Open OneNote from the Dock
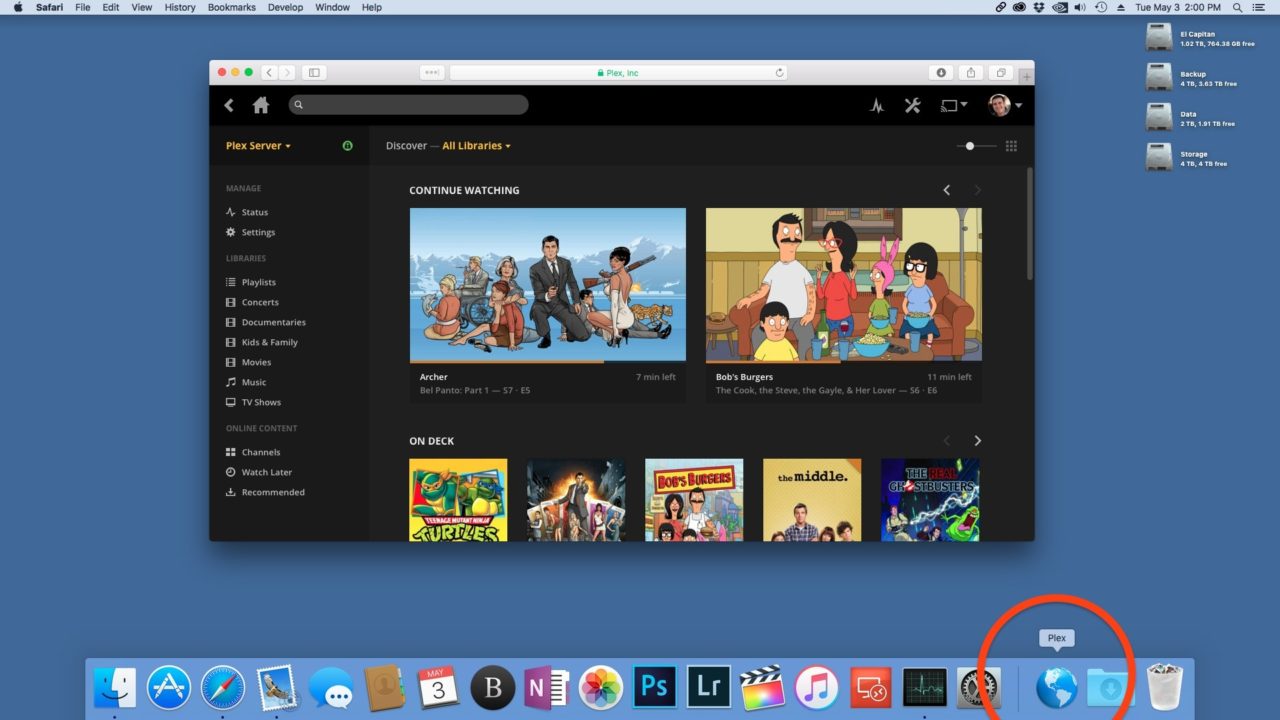1280x720 pixels. click(547, 688)
